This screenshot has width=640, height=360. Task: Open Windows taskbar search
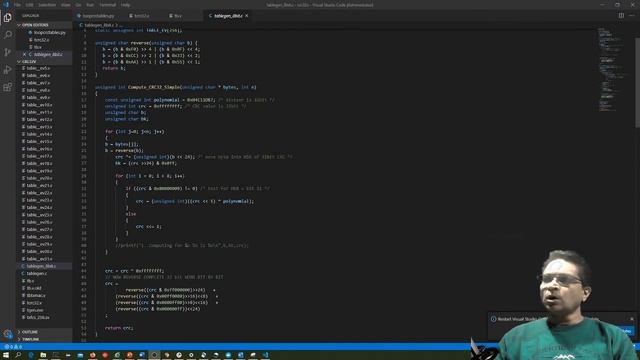point(18,355)
